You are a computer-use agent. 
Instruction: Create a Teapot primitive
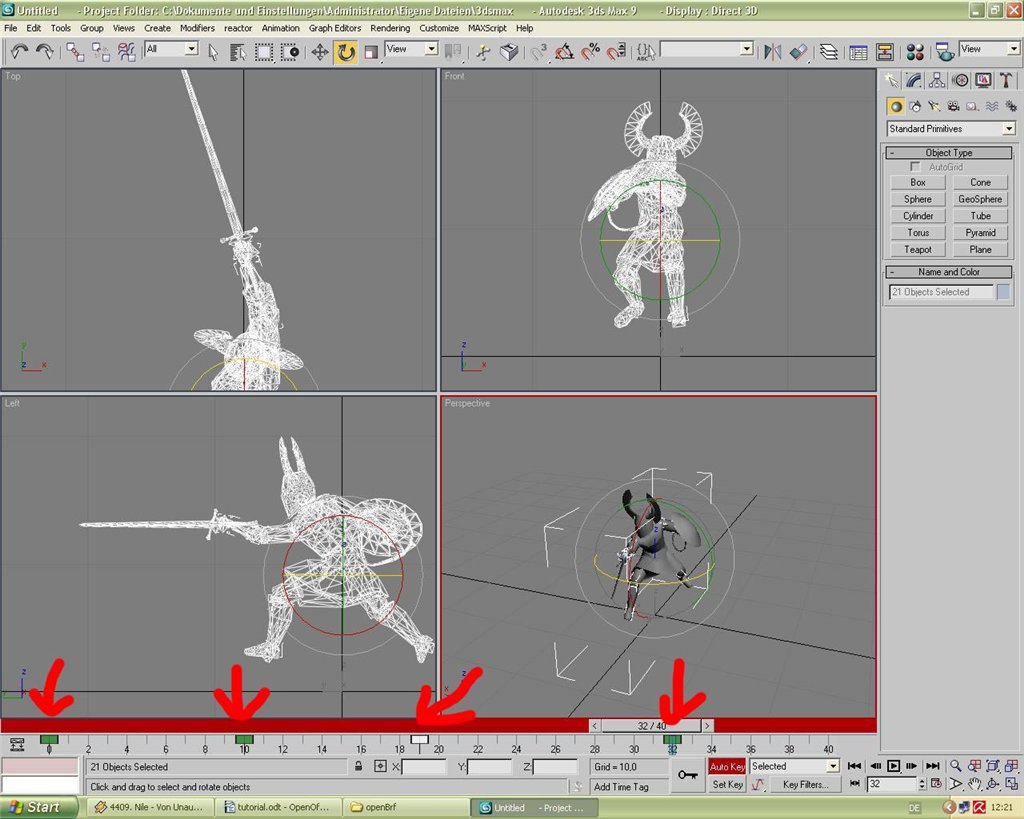tap(918, 249)
